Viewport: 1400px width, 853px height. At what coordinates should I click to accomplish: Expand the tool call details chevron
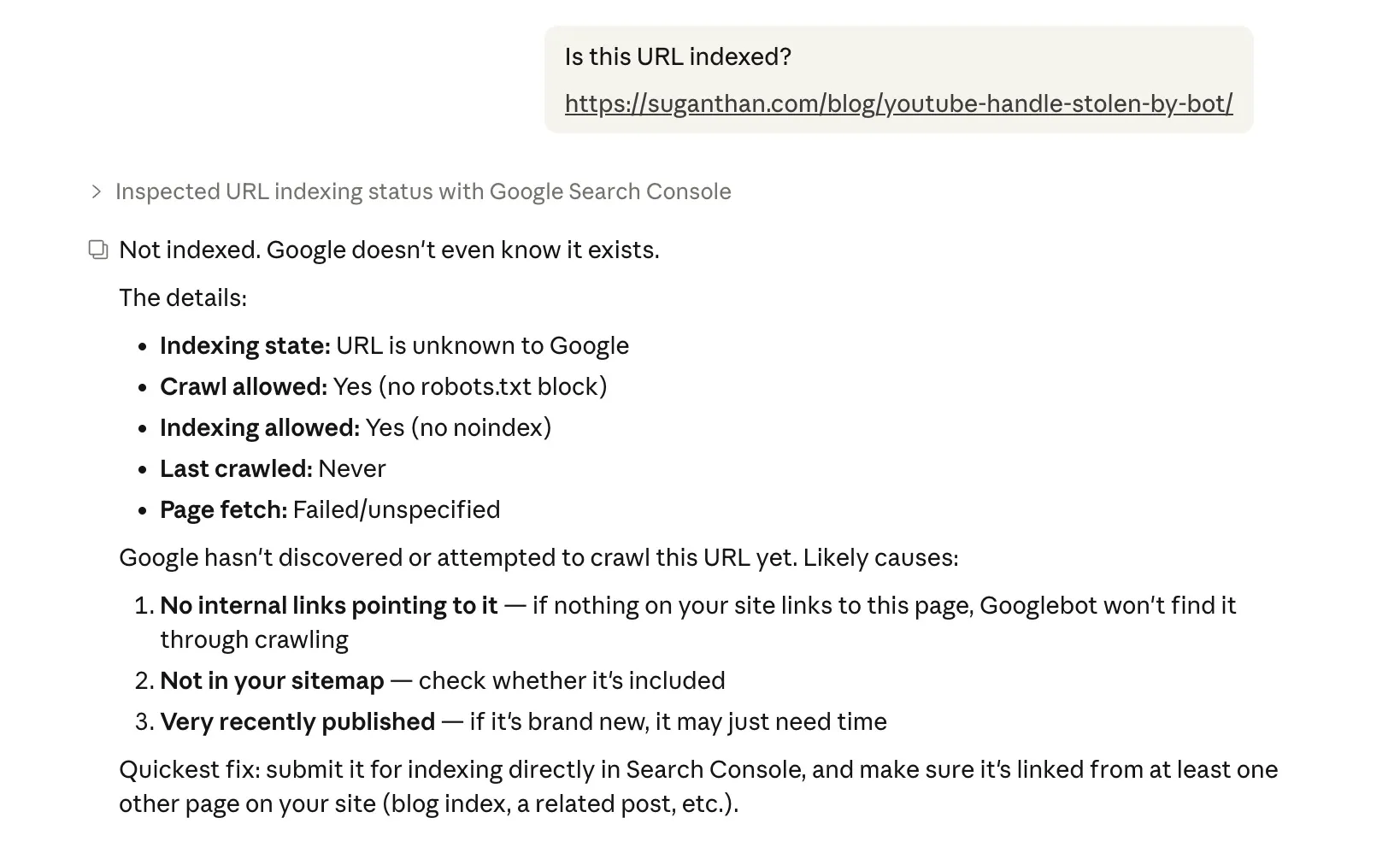tap(97, 191)
